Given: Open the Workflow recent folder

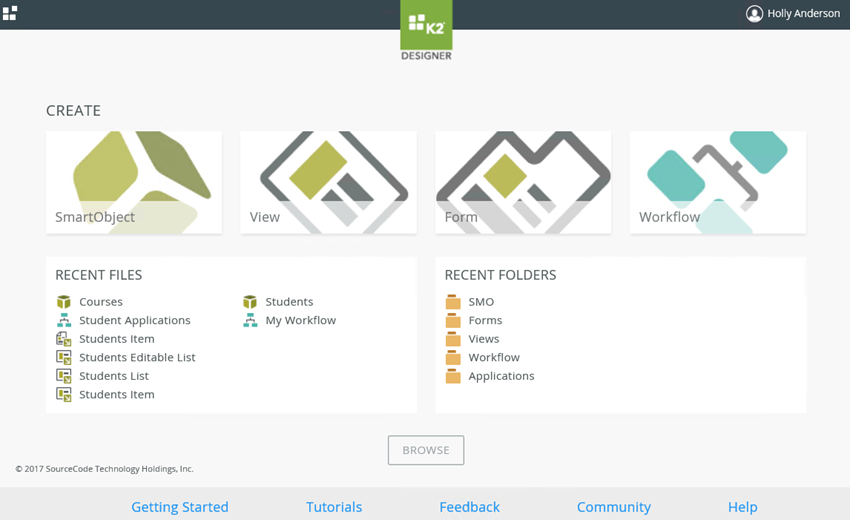Looking at the screenshot, I should [x=494, y=357].
